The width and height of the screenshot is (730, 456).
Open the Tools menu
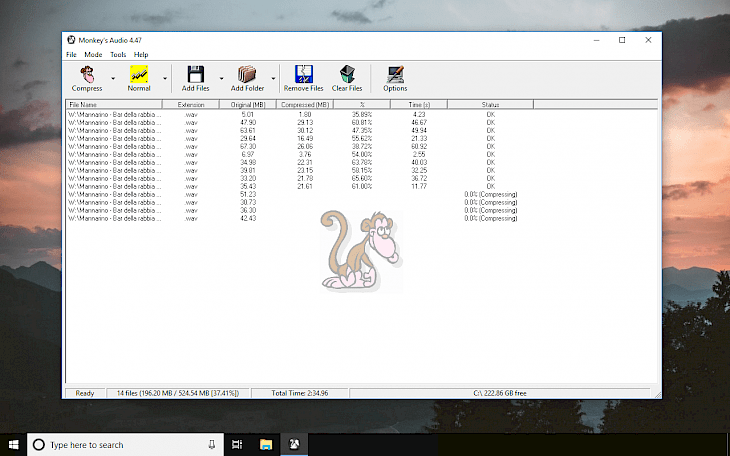tap(118, 54)
